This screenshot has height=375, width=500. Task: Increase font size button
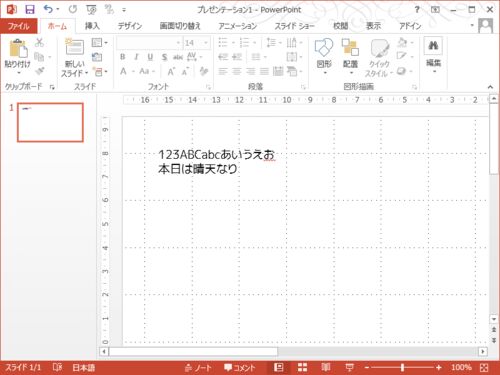171,71
